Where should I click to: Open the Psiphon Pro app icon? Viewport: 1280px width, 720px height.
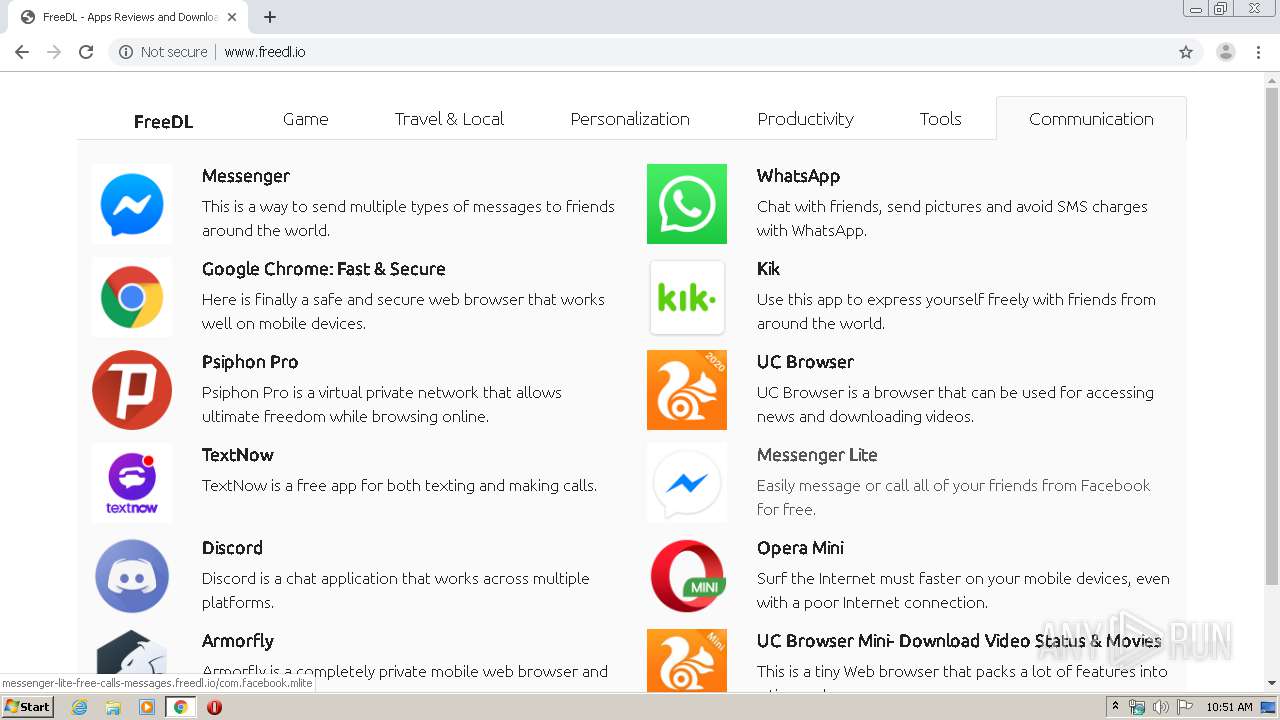pyautogui.click(x=132, y=390)
